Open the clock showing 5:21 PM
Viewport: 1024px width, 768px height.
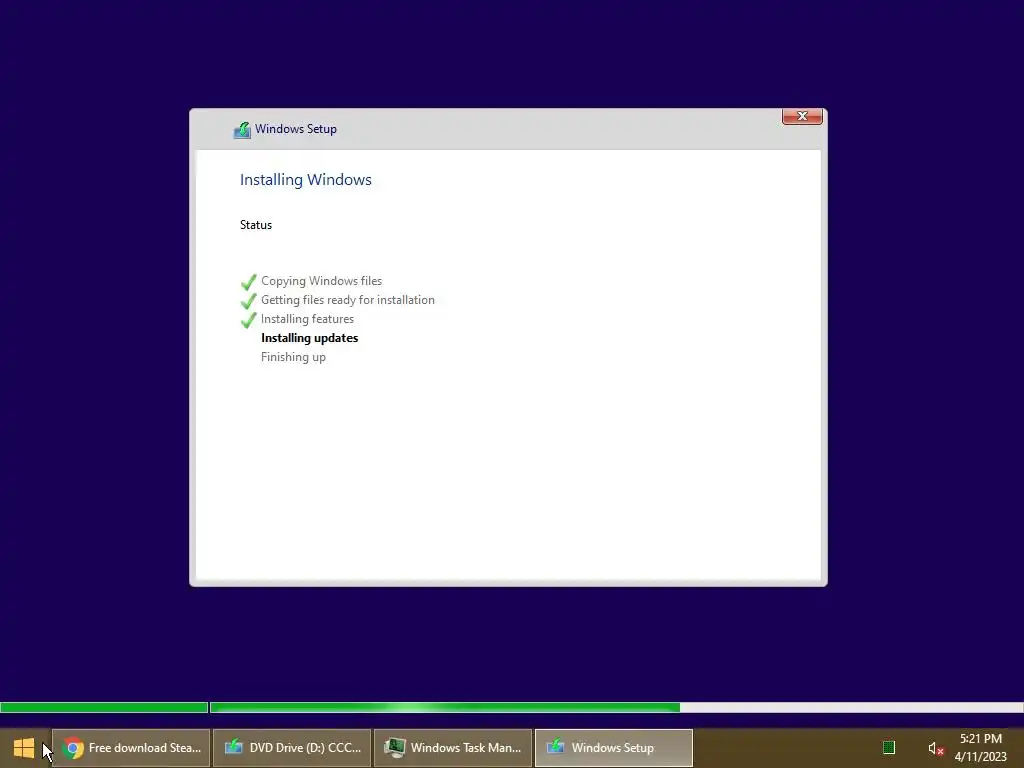pos(981,748)
